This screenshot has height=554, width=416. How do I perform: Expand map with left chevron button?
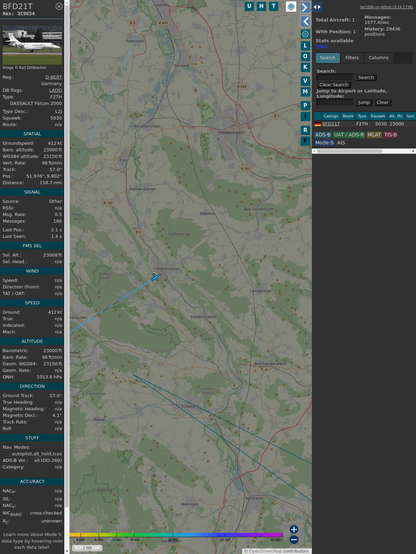point(305,22)
